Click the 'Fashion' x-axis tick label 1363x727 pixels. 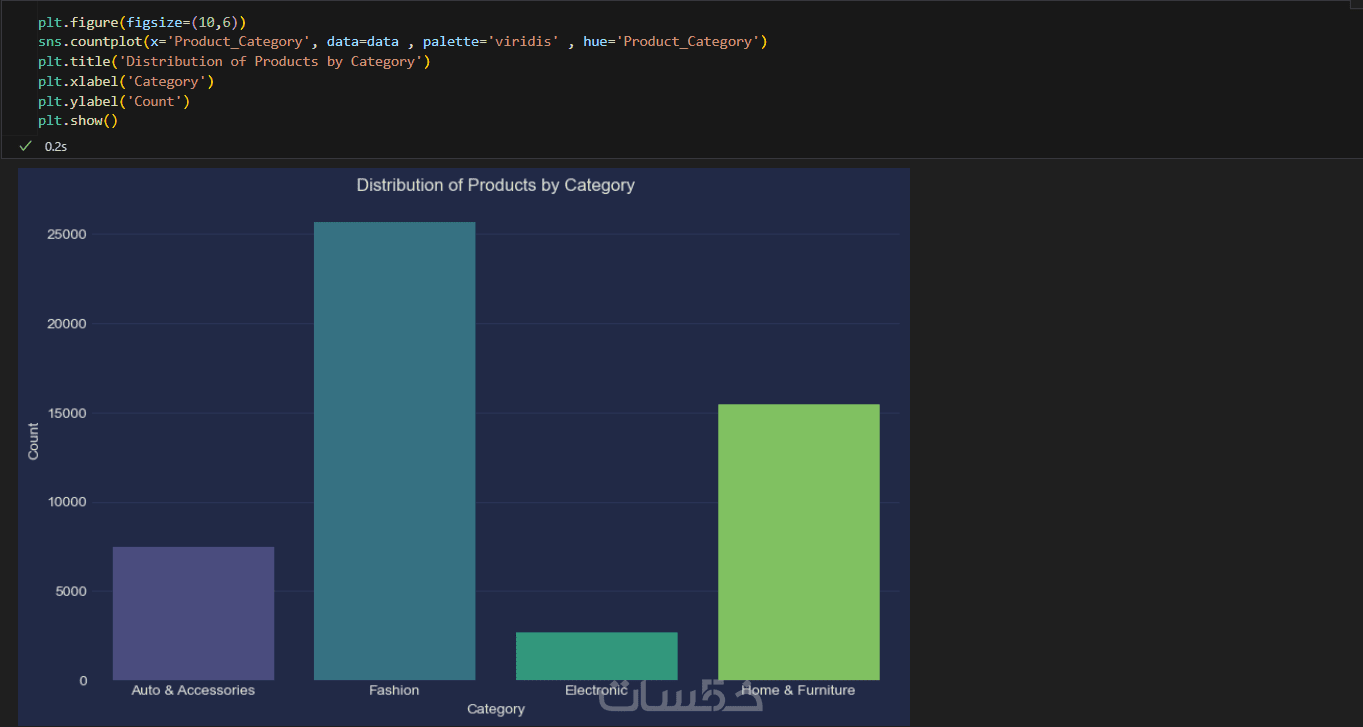click(x=394, y=690)
